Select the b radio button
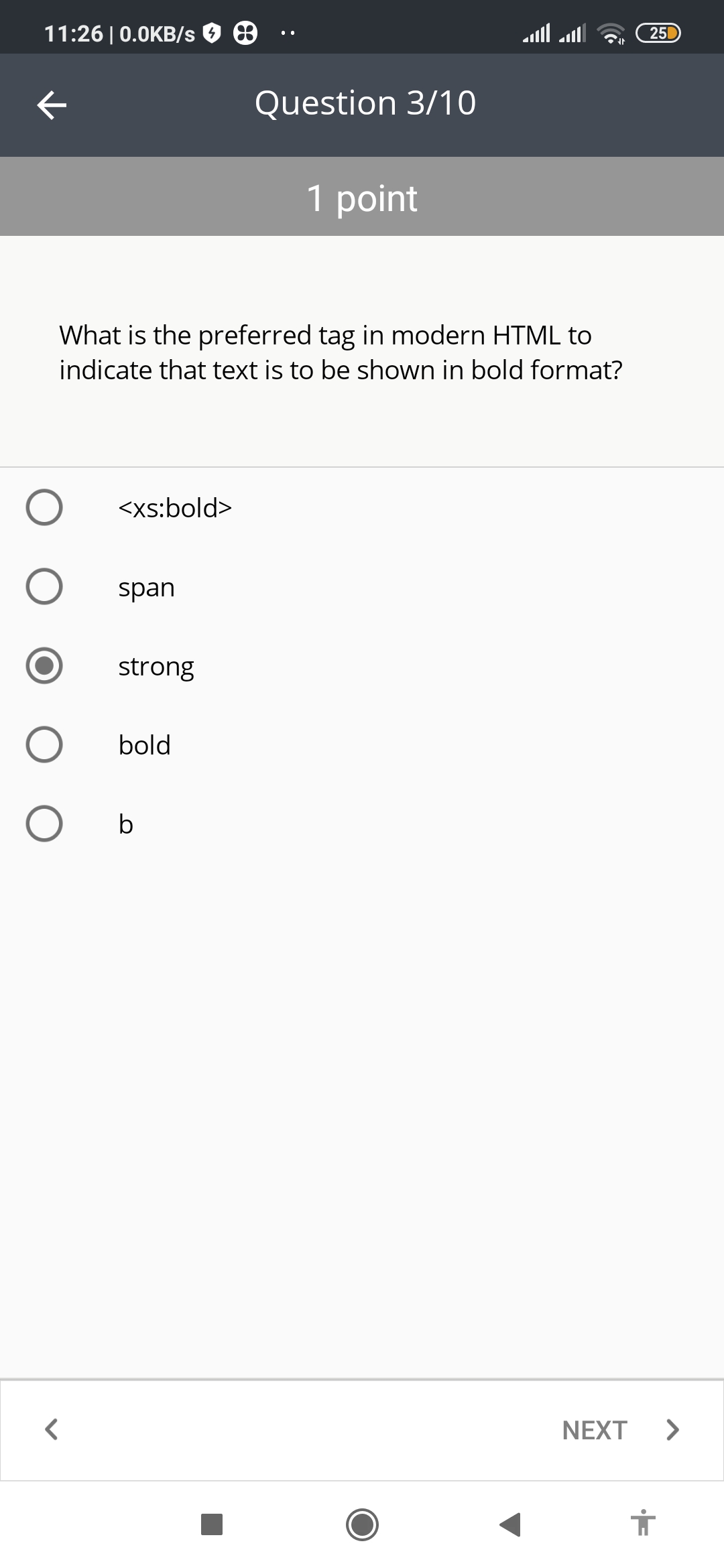724x1568 pixels. click(x=44, y=824)
